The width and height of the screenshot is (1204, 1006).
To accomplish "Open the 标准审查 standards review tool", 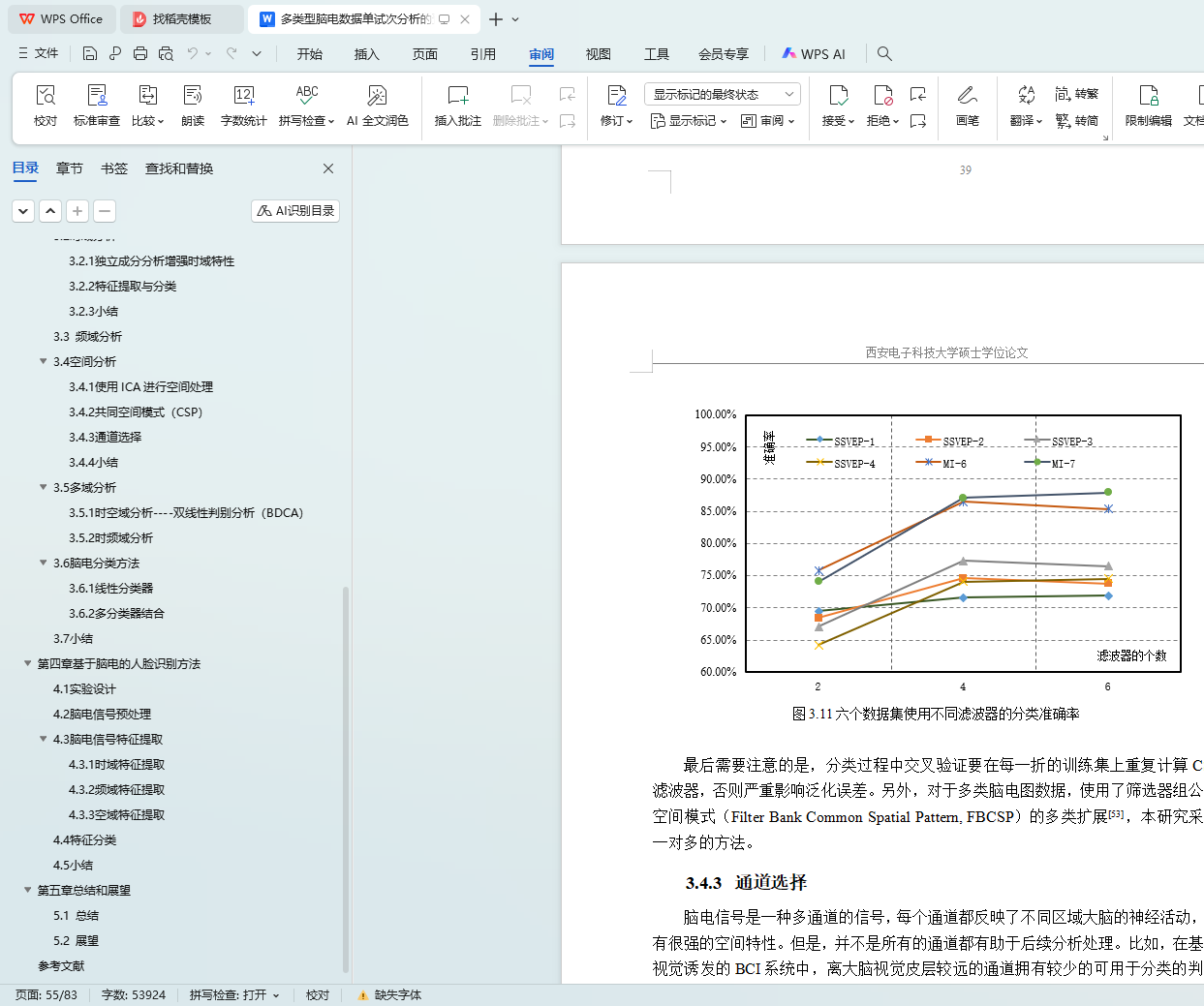I will [x=97, y=106].
